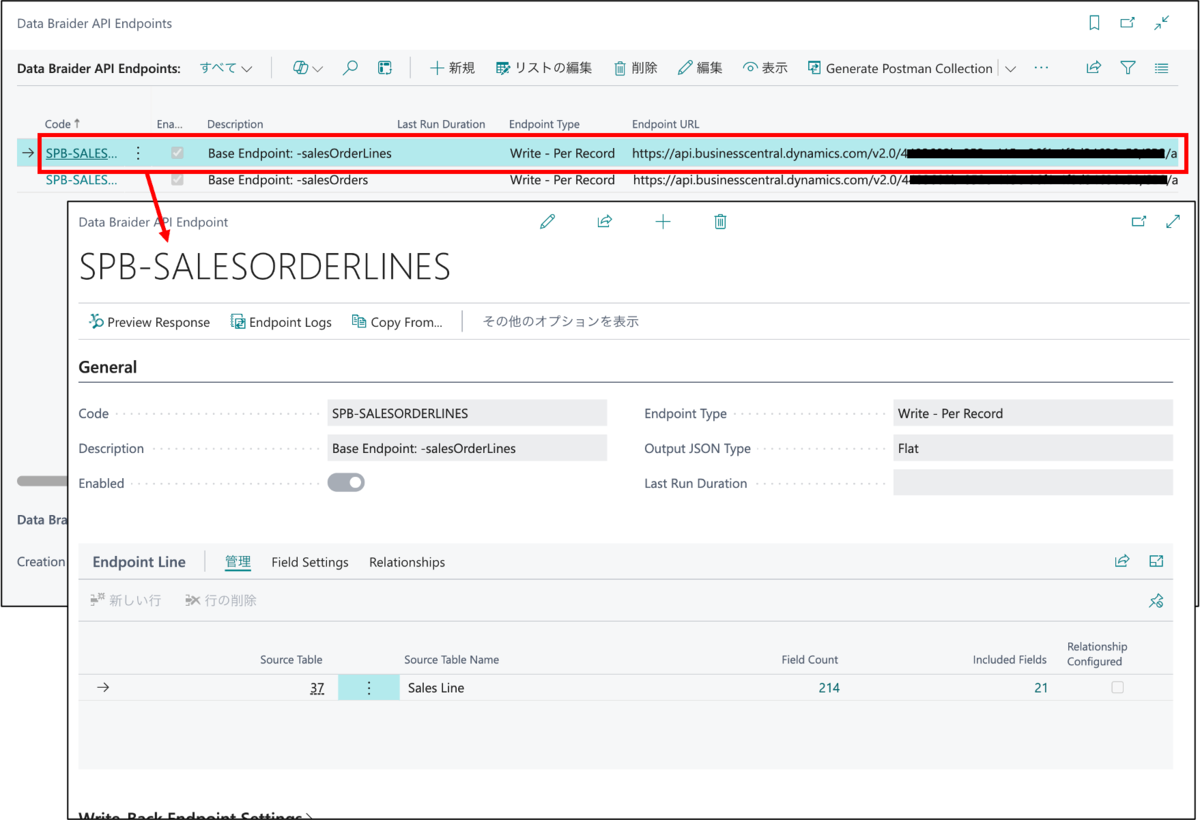Image resolution: width=1200 pixels, height=820 pixels.
Task: Click Generate Postman Collection
Action: click(x=900, y=68)
